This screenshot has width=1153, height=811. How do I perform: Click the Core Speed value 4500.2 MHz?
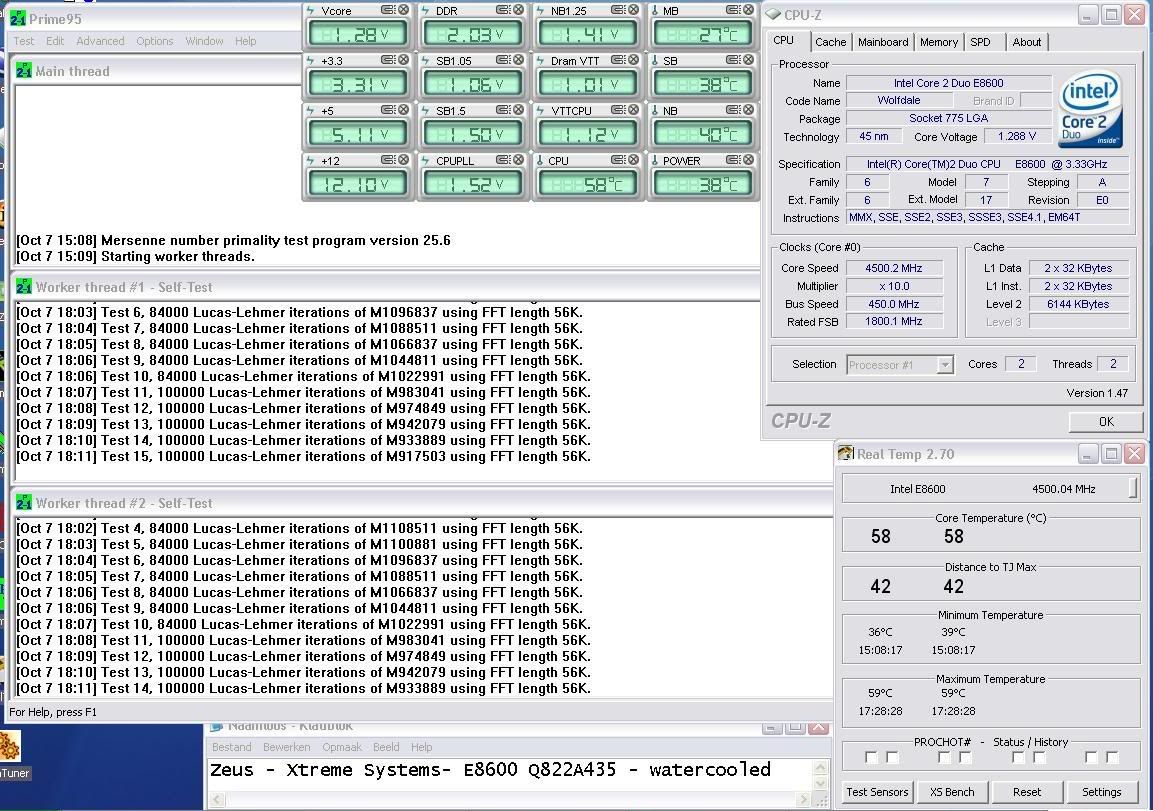(x=893, y=268)
